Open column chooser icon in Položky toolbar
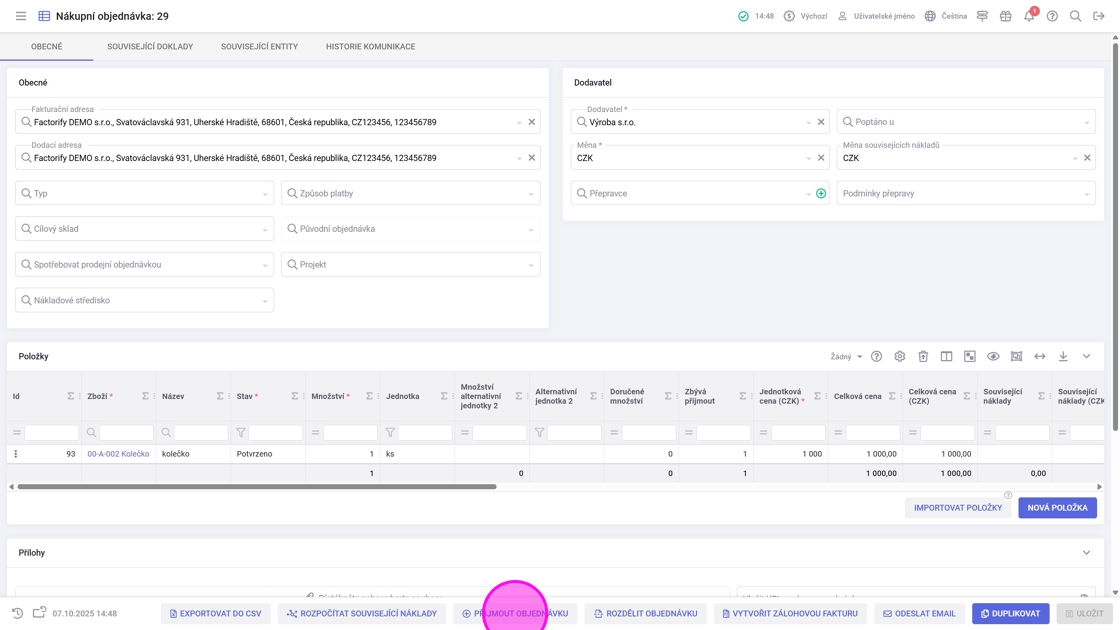Image resolution: width=1120 pixels, height=630 pixels. click(946, 356)
